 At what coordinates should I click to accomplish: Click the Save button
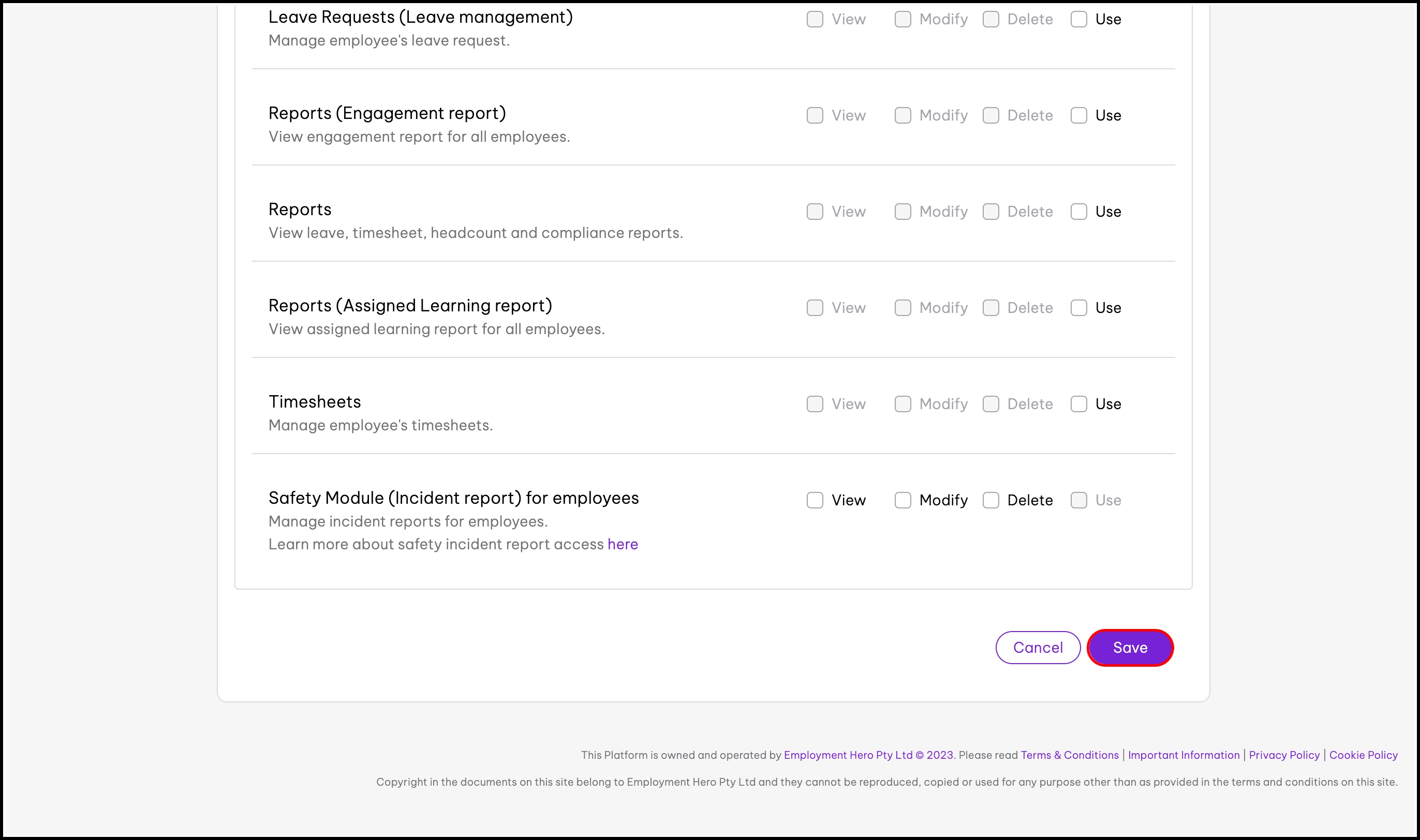[1130, 648]
